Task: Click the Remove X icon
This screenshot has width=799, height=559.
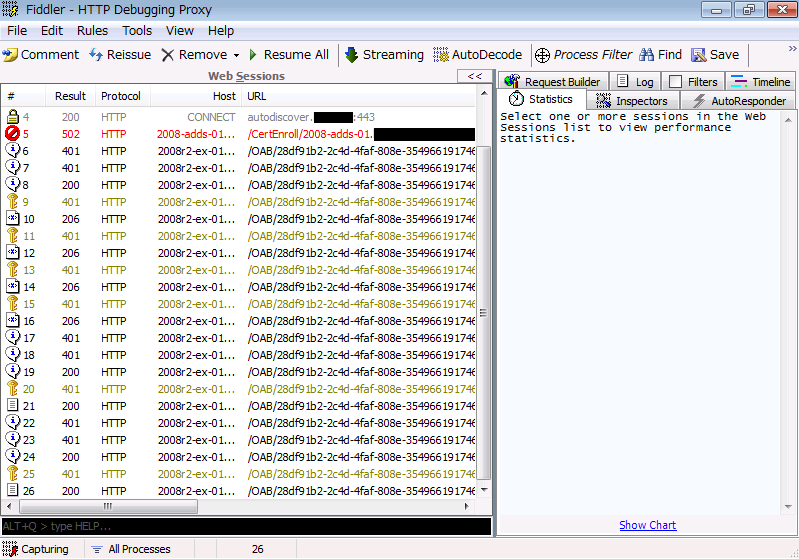Action: click(168, 55)
